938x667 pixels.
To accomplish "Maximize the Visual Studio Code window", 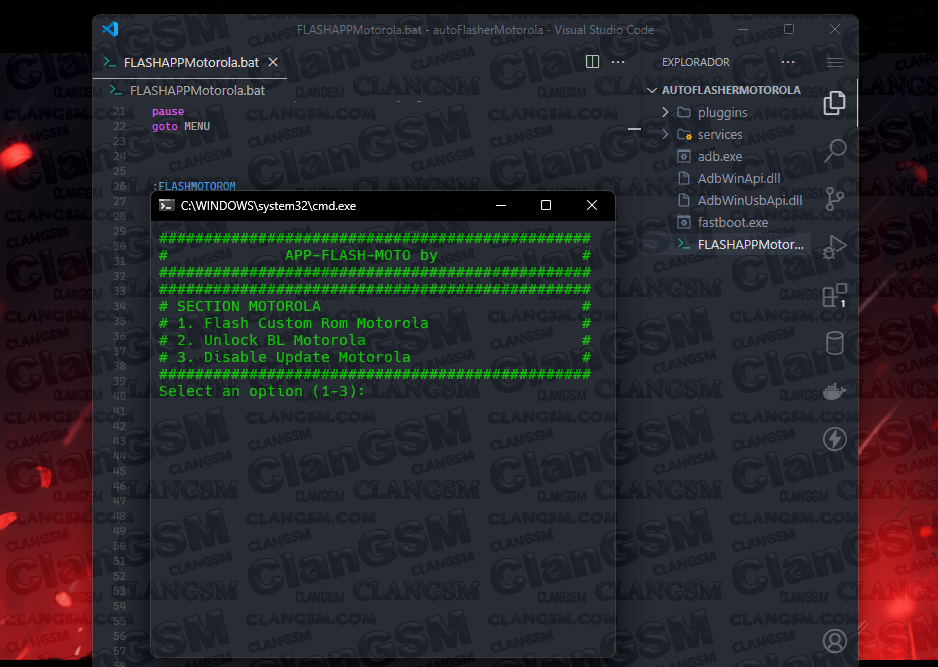I will tap(789, 29).
